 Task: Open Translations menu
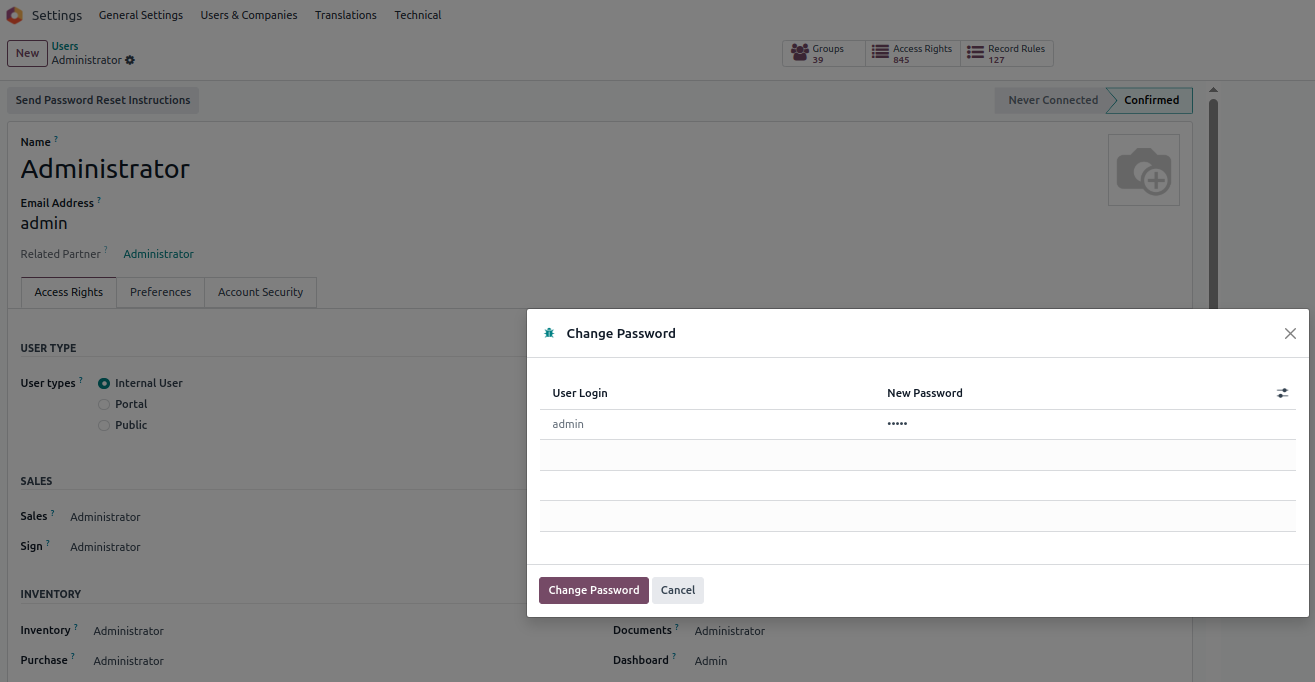click(x=346, y=15)
